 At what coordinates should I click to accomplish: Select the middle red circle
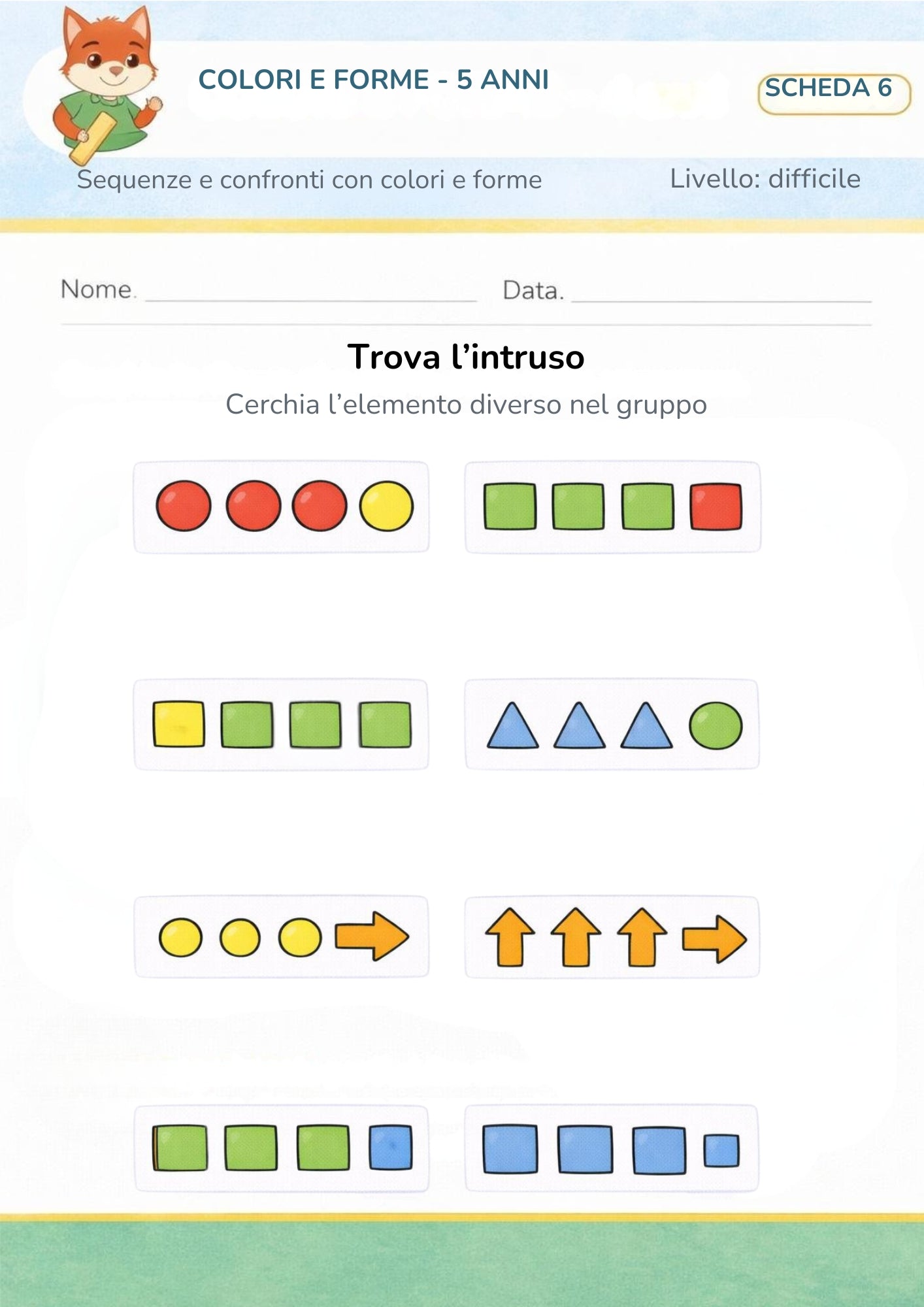click(254, 506)
